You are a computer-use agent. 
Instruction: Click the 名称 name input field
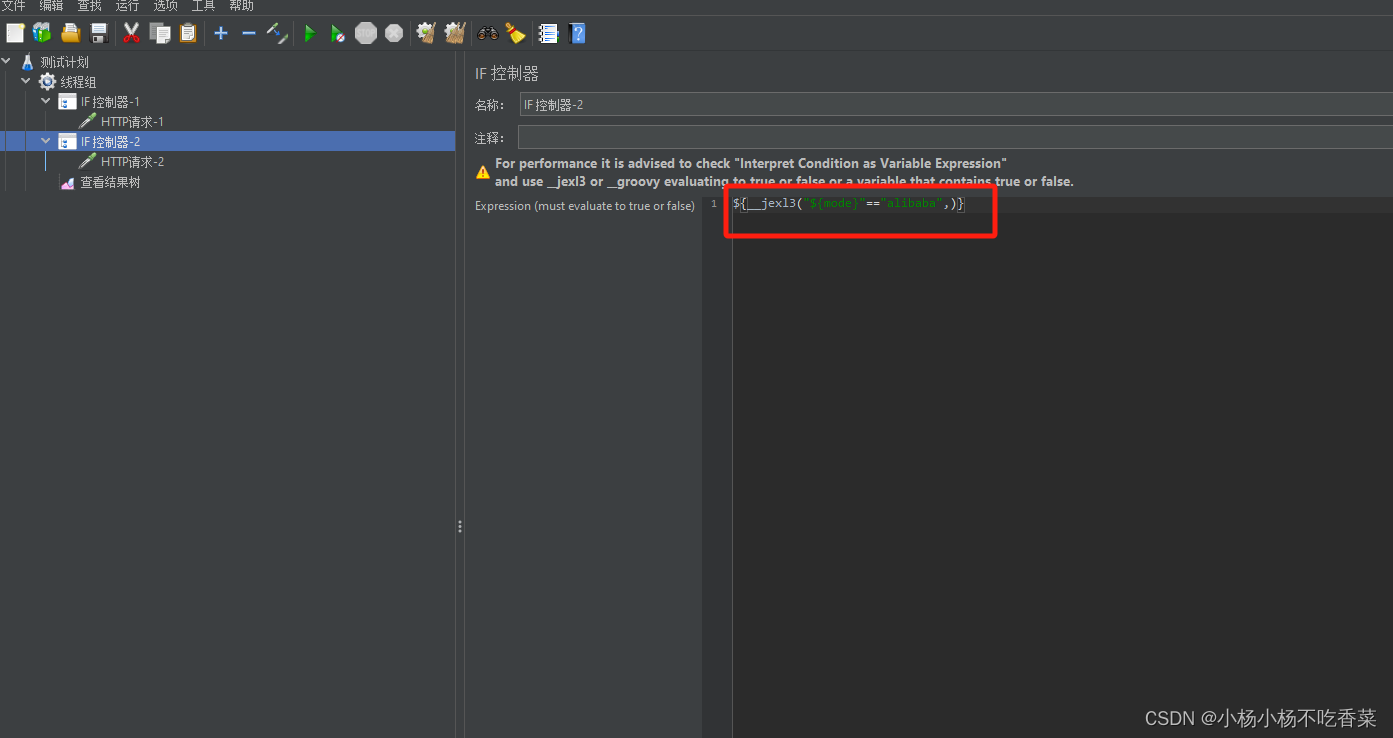[955, 104]
